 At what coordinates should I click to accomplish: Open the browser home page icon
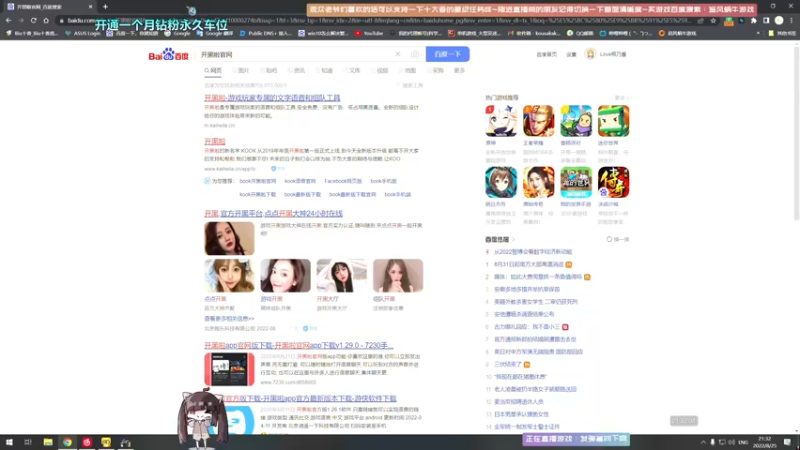[x=46, y=20]
